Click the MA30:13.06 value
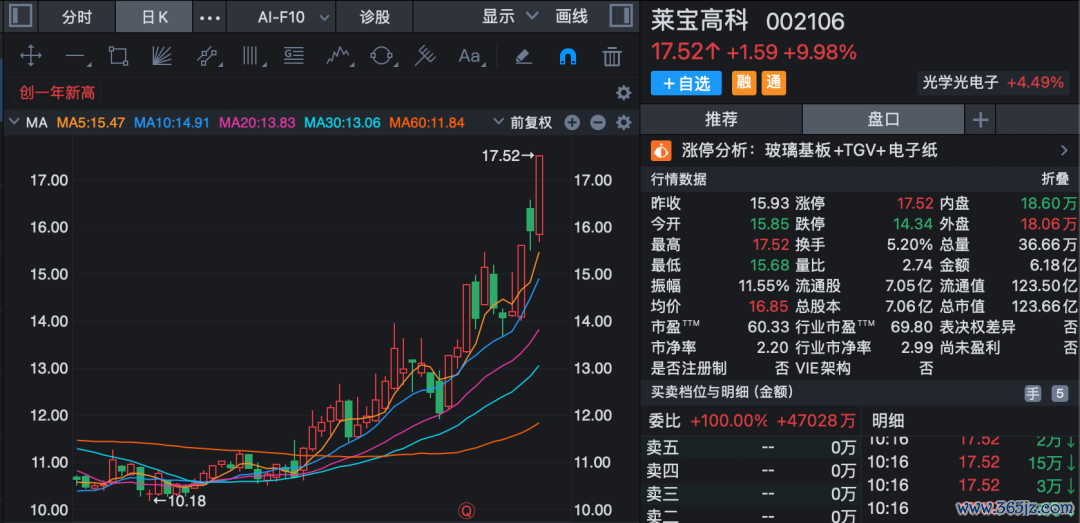Viewport: 1080px width, 523px height. point(342,123)
